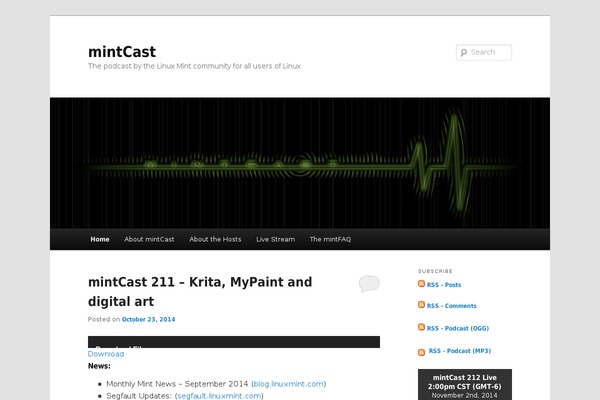Click the site tagline about Linux Mint community

pyautogui.click(x=194, y=66)
